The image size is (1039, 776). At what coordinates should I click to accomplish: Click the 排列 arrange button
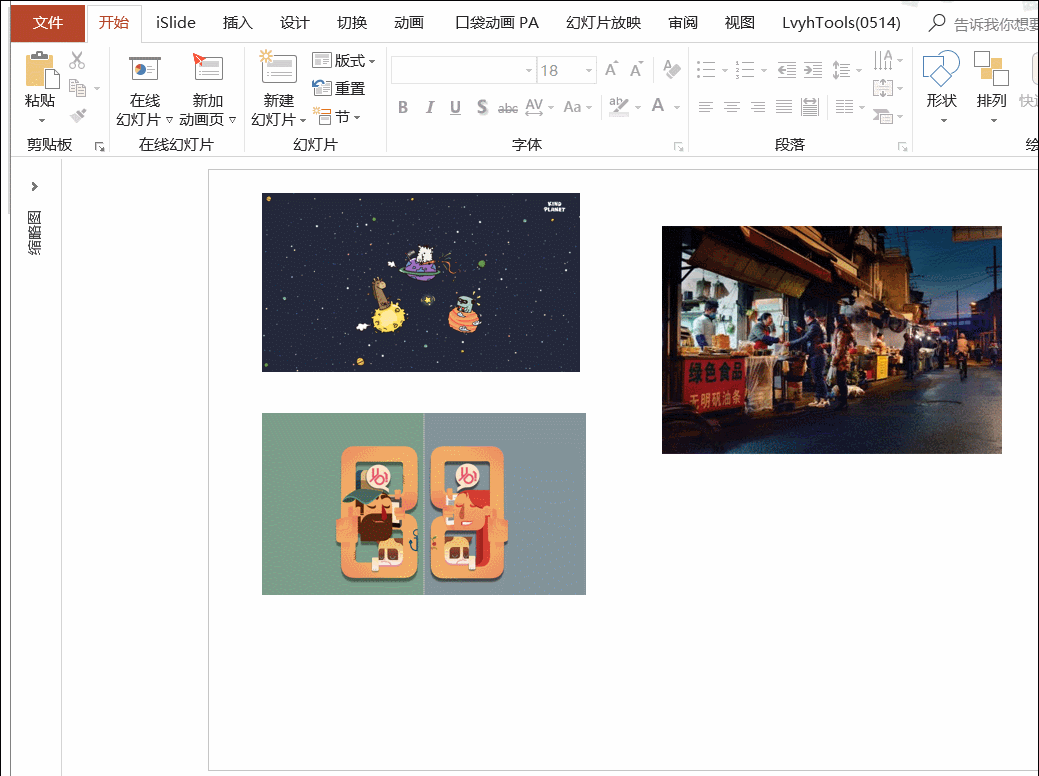click(991, 72)
